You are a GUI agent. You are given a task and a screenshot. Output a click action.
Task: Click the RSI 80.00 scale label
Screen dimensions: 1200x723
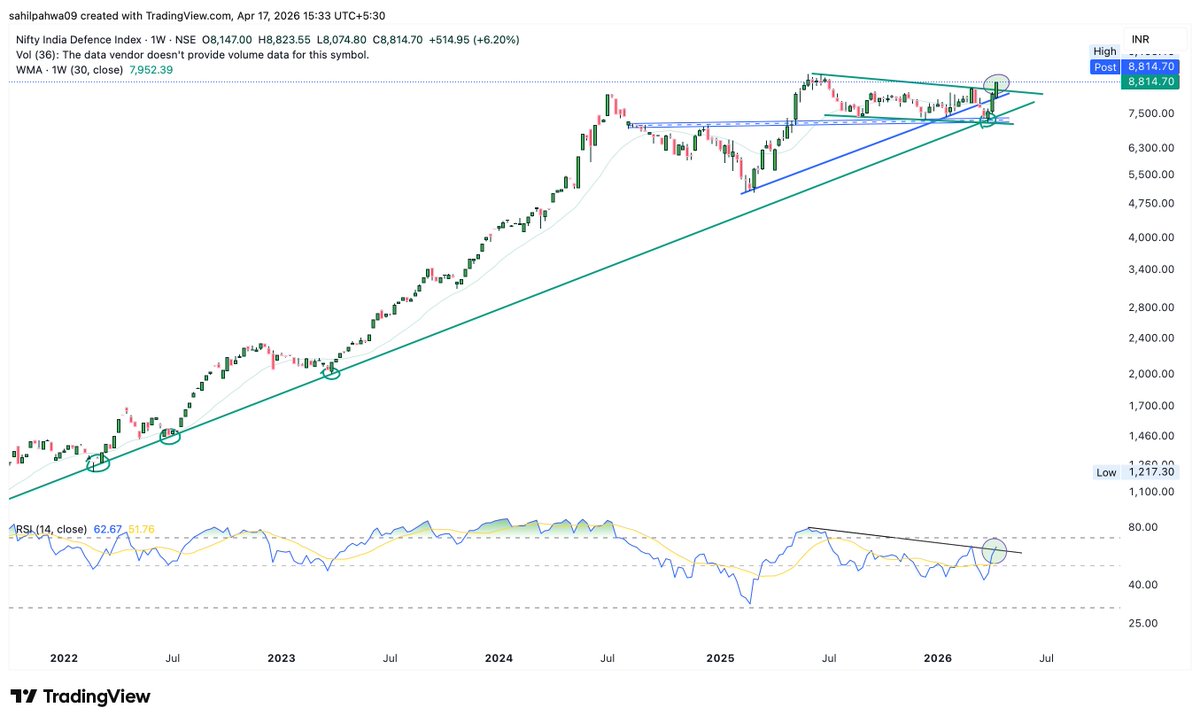pyautogui.click(x=1144, y=527)
